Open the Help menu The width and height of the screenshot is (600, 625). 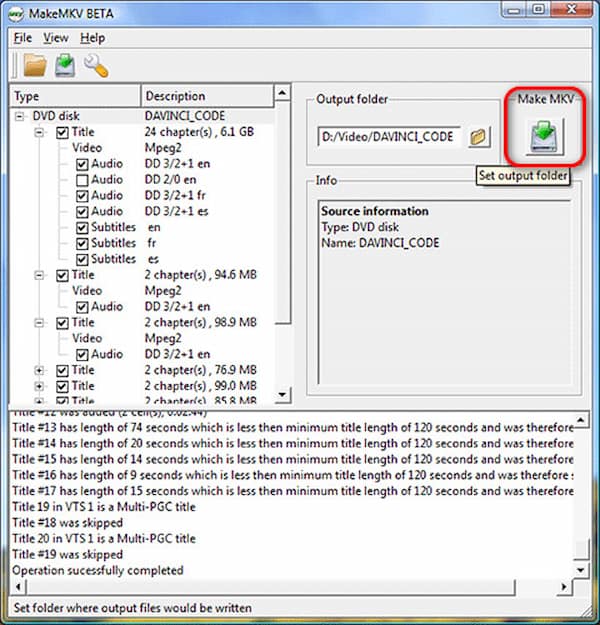[92, 38]
